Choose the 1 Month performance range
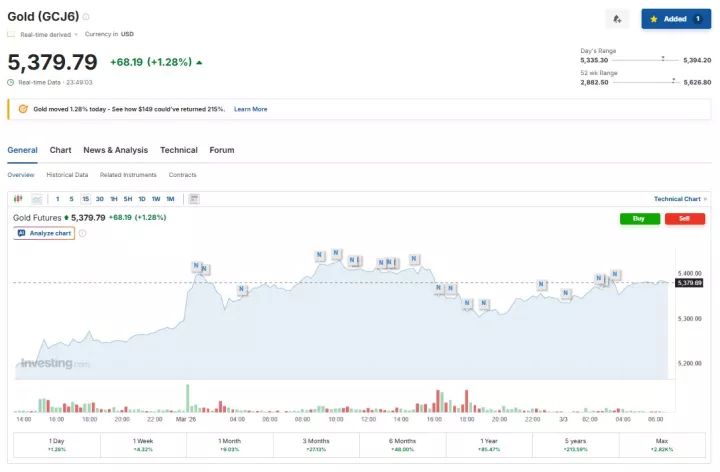Screen dimensions: 720x472 [x=230, y=445]
